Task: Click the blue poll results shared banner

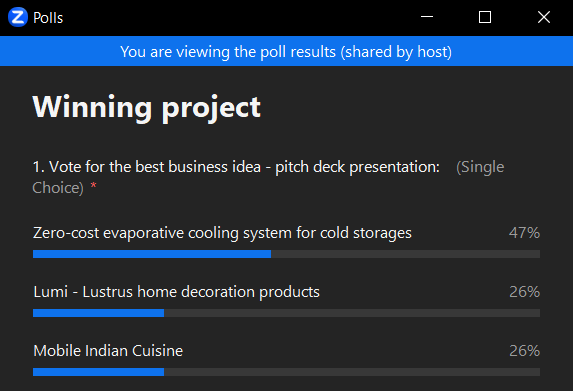Action: pos(286,51)
